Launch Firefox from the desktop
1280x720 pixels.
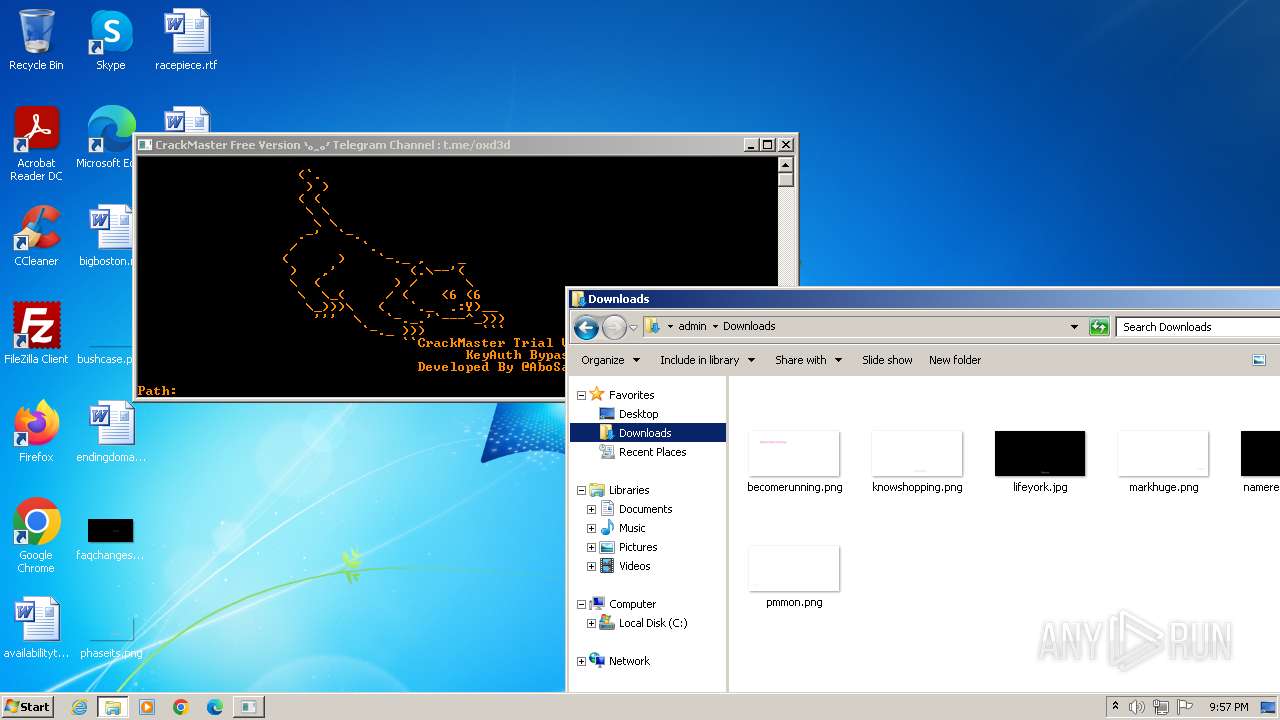(36, 432)
